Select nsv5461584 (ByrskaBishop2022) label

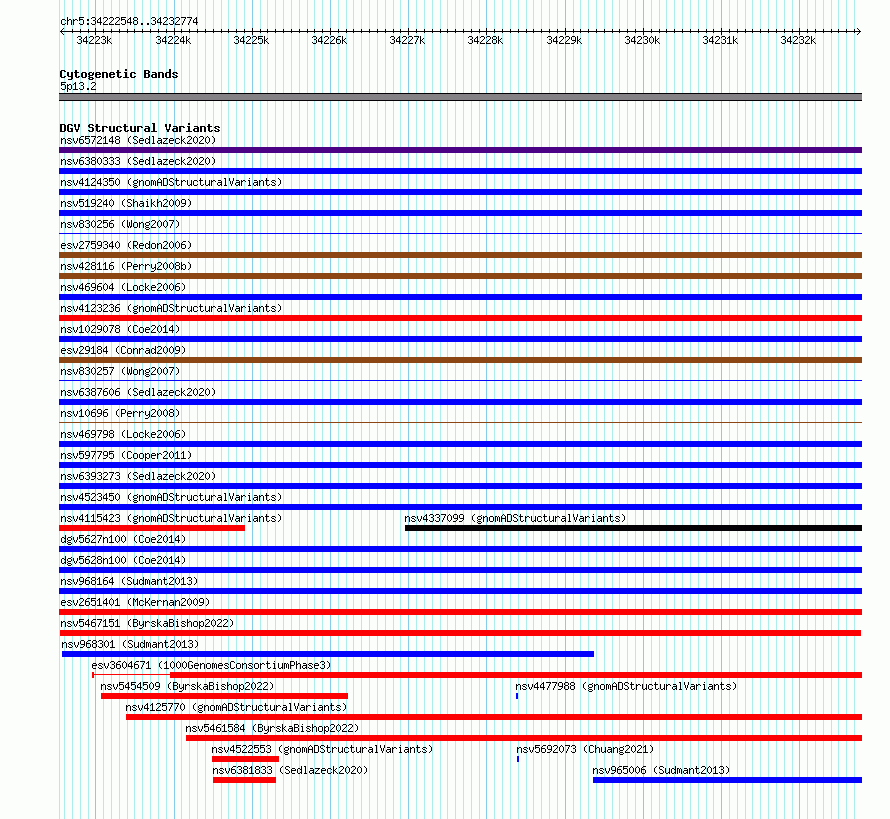point(272,728)
